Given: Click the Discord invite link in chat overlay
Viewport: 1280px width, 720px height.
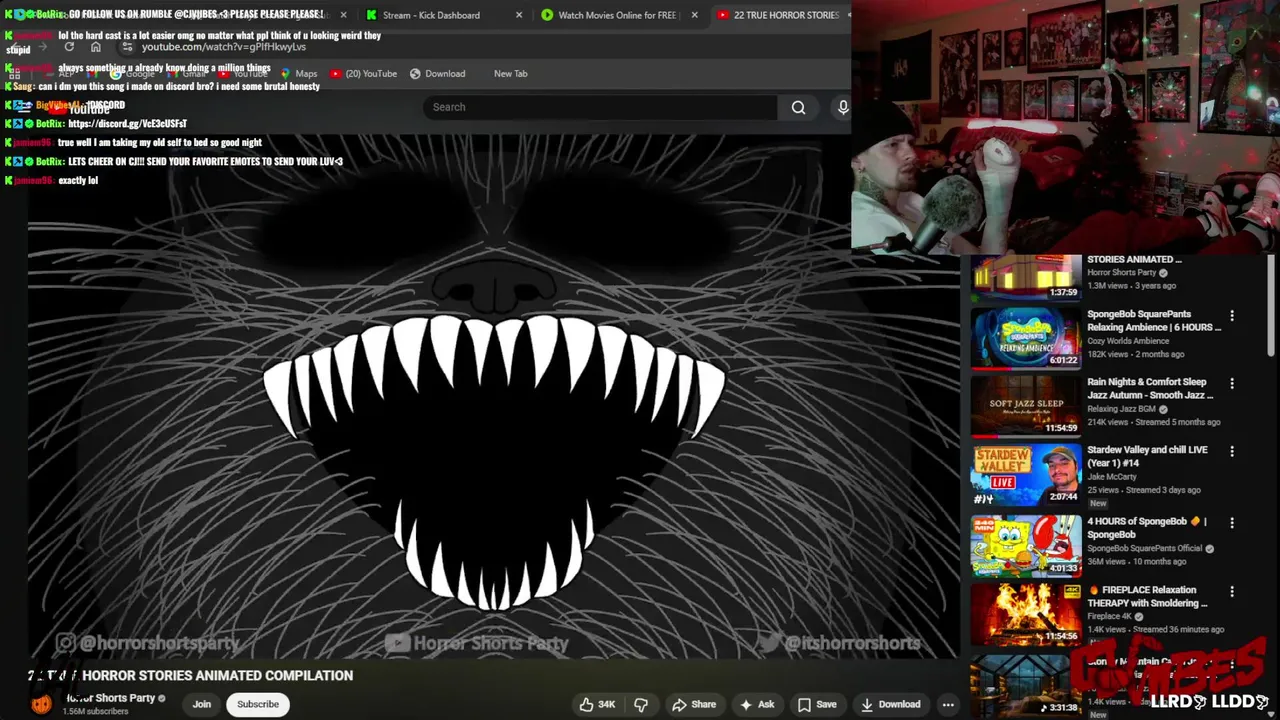Looking at the screenshot, I should click(128, 123).
